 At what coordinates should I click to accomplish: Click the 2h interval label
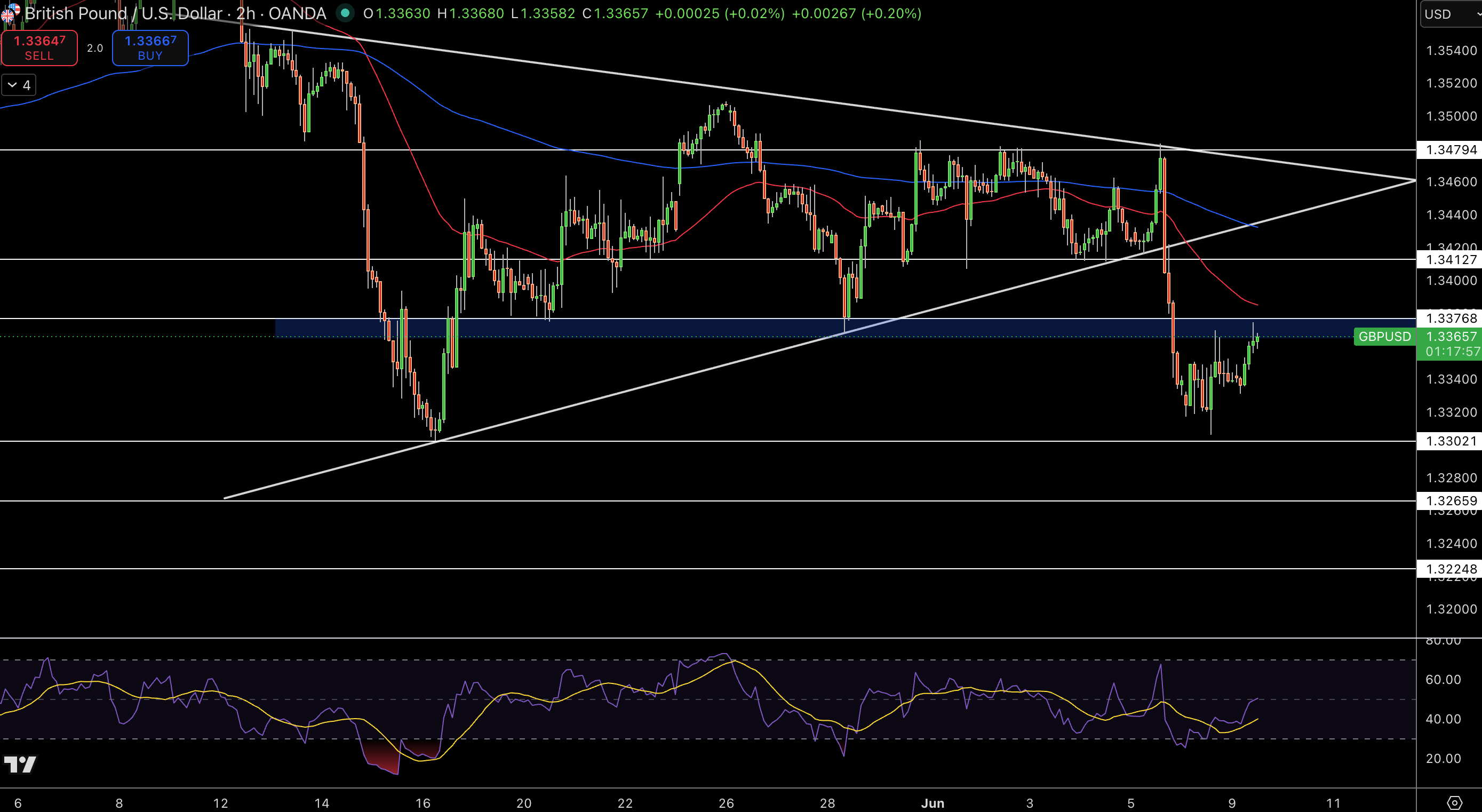click(245, 13)
